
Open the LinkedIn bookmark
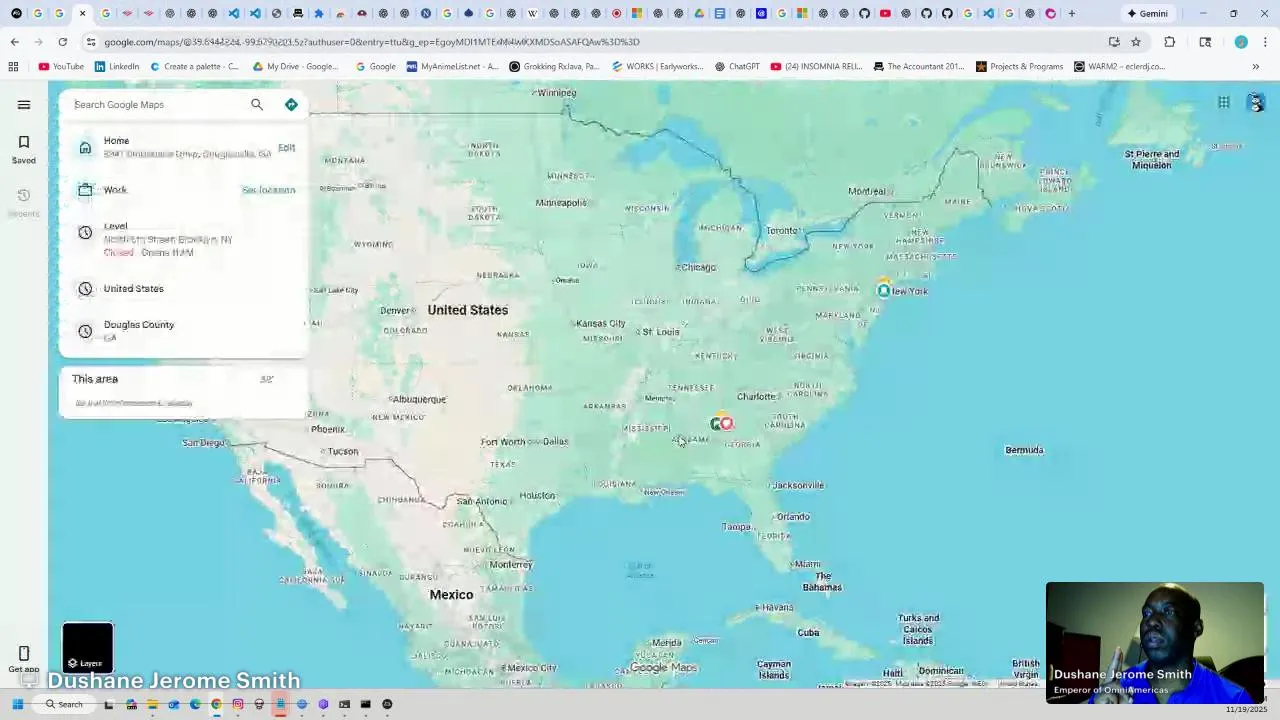[117, 67]
